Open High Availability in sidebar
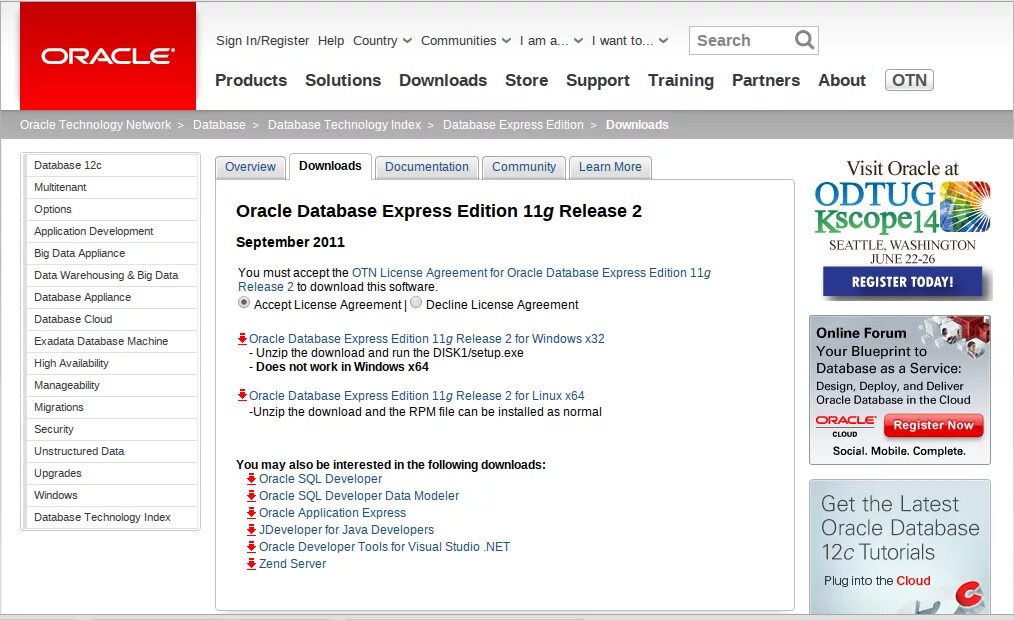The width and height of the screenshot is (1014, 620). (x=111, y=363)
